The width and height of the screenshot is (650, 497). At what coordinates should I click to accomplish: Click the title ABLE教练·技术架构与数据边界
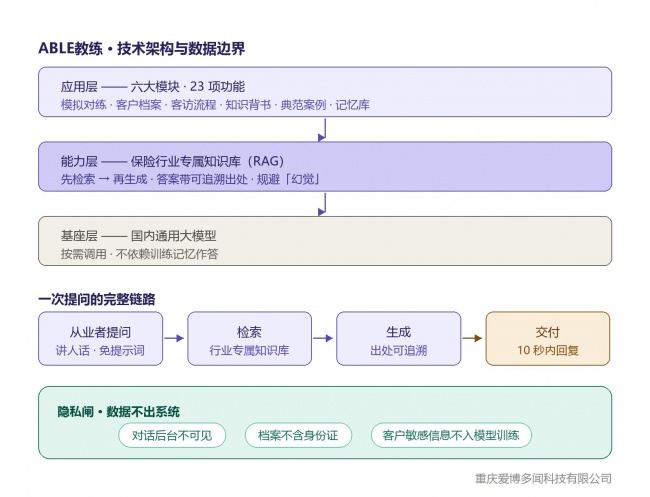click(x=141, y=48)
